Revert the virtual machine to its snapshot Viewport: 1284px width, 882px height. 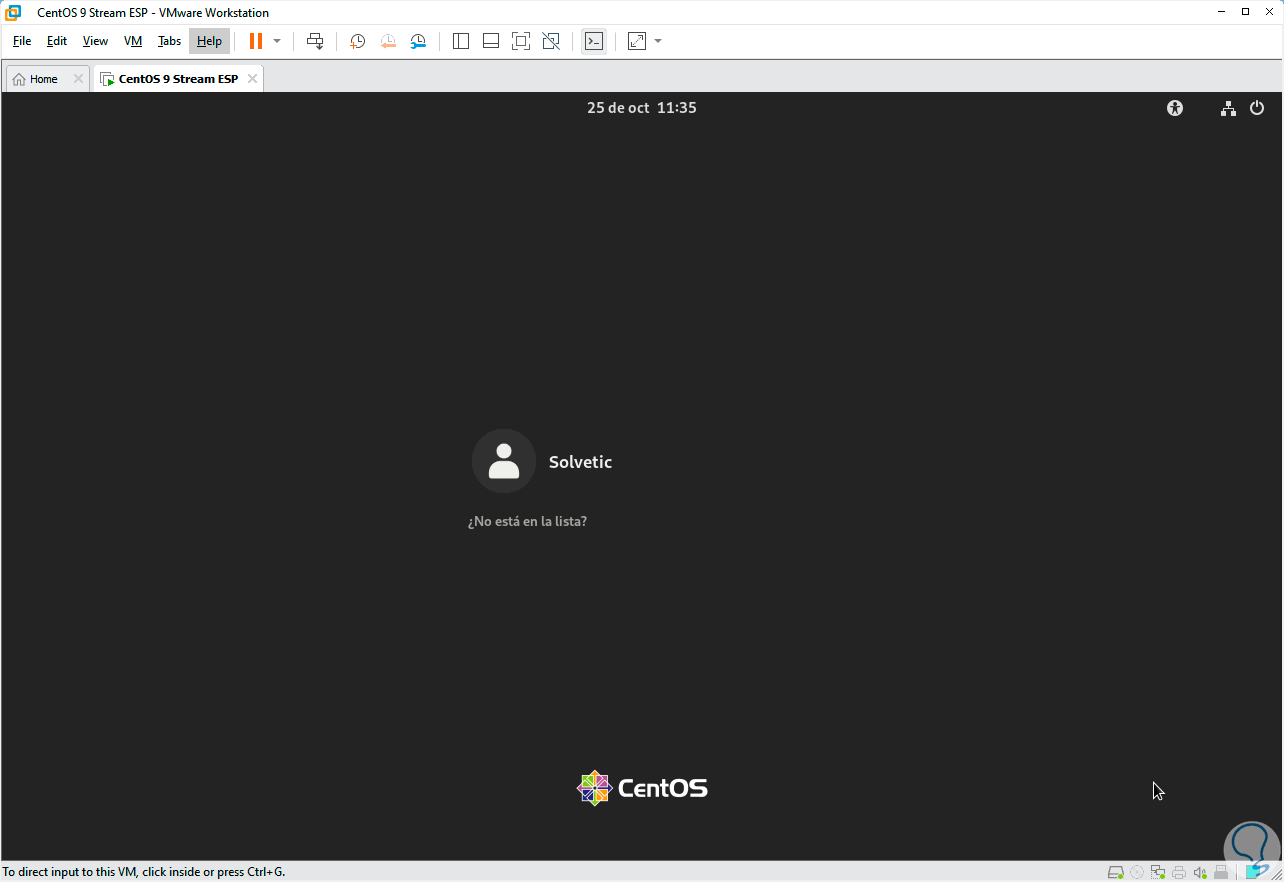[388, 41]
